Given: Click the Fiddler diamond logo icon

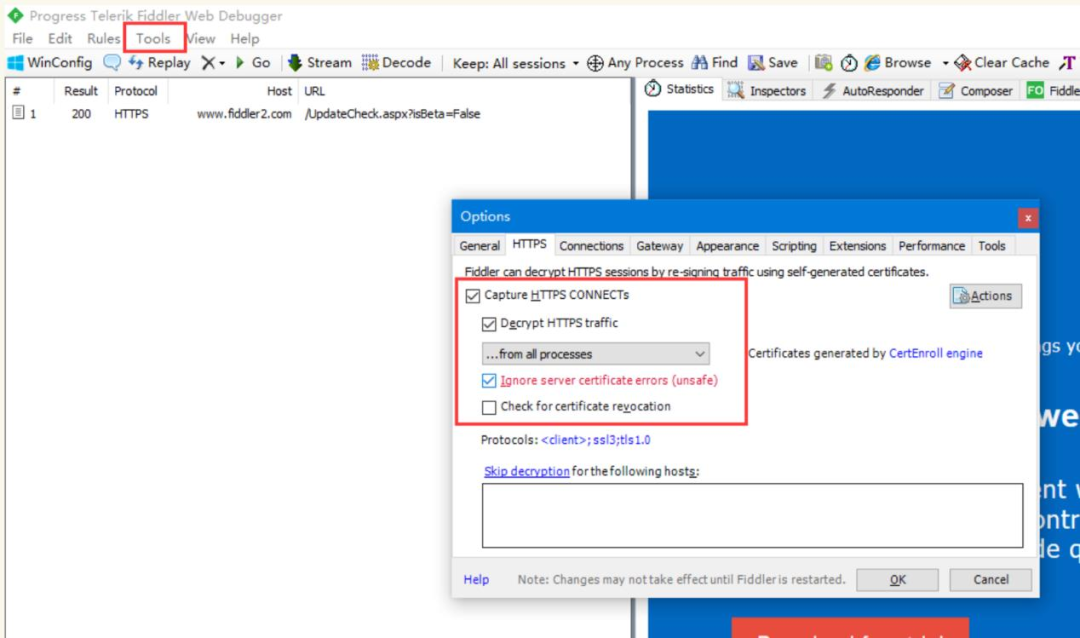Looking at the screenshot, I should (x=15, y=15).
